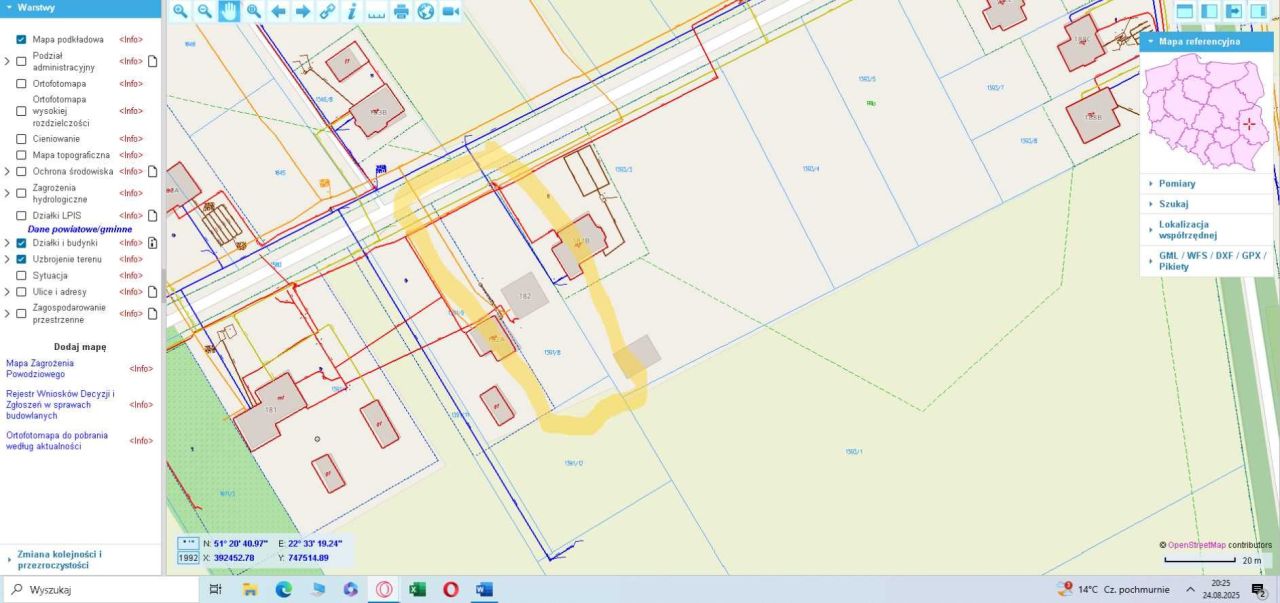Click the chain link share icon

[x=327, y=12]
